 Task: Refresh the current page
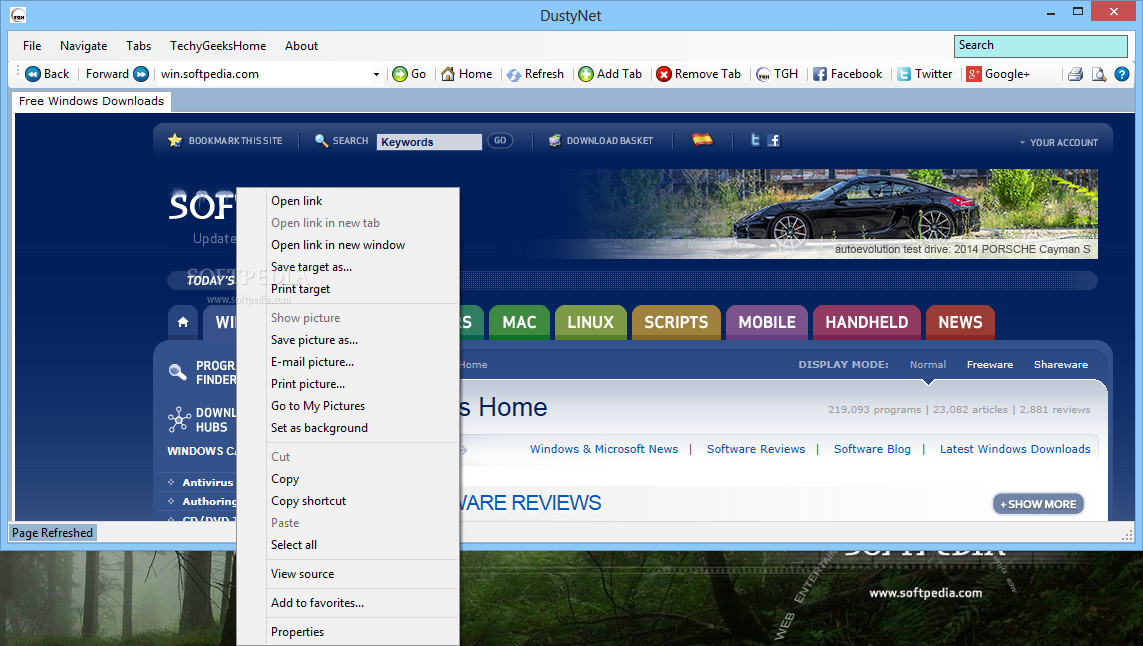tap(535, 74)
